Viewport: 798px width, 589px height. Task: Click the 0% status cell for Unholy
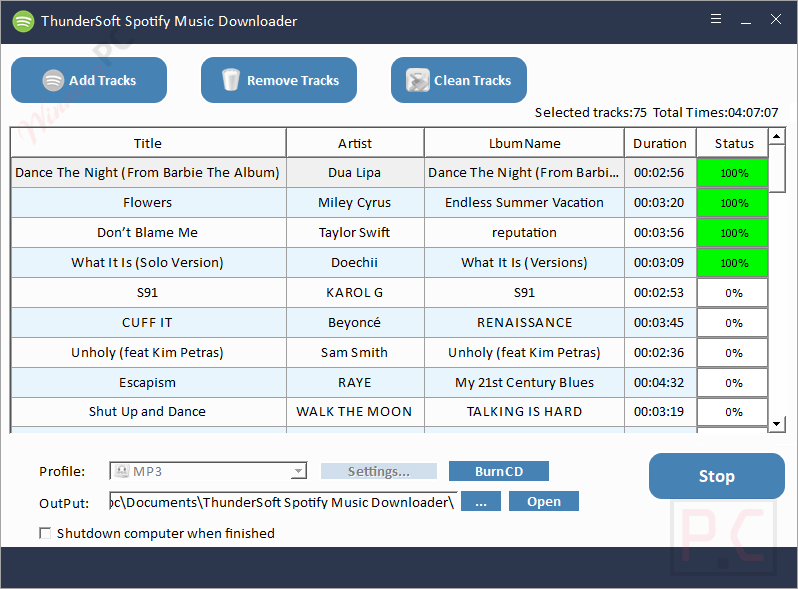pos(733,353)
